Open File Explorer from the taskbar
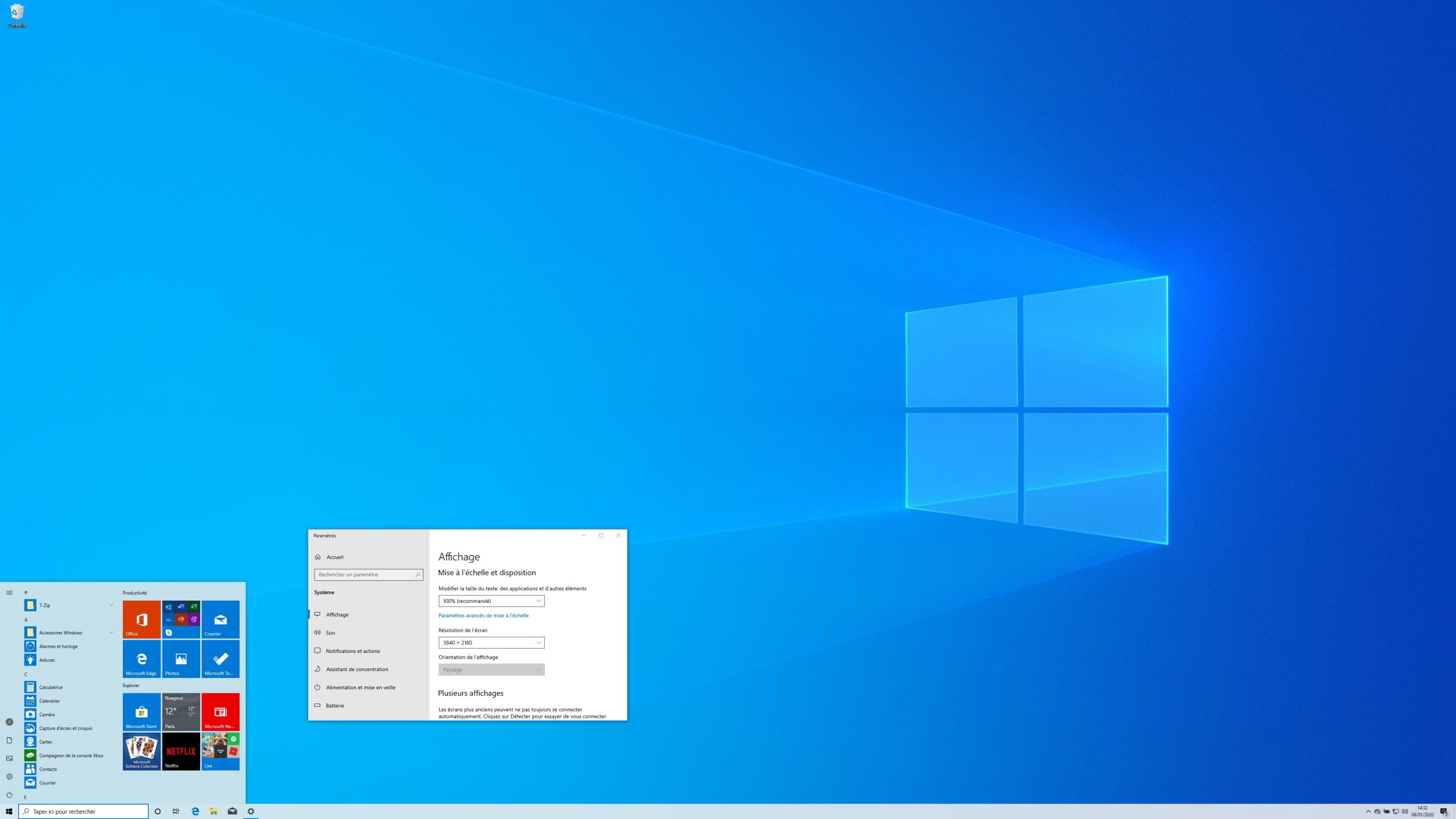The width and height of the screenshot is (1456, 819). click(213, 812)
